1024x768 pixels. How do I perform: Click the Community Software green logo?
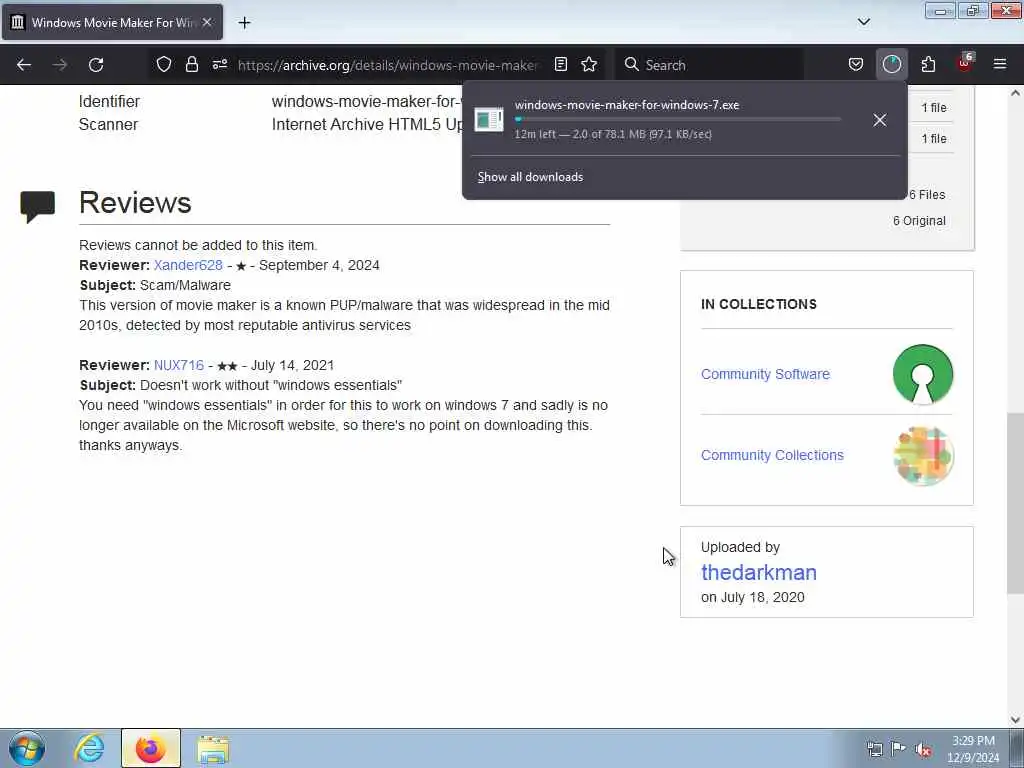(923, 374)
